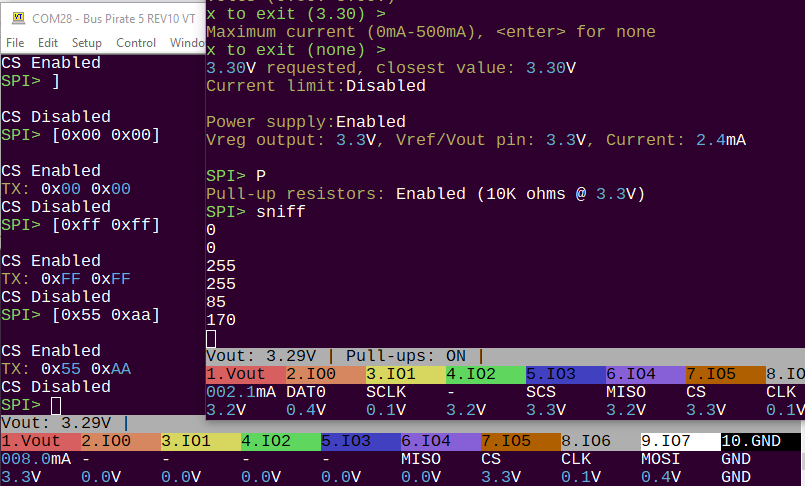The height and width of the screenshot is (486, 805).
Task: Click purple 6.IO4 cell in front terminal
Action: [x=646, y=374]
